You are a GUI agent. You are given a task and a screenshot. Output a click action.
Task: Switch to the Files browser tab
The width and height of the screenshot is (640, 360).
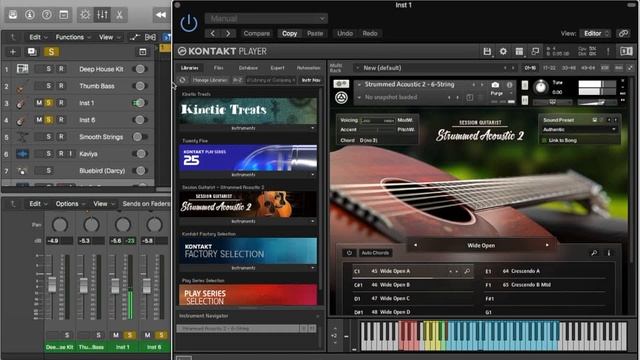click(218, 68)
